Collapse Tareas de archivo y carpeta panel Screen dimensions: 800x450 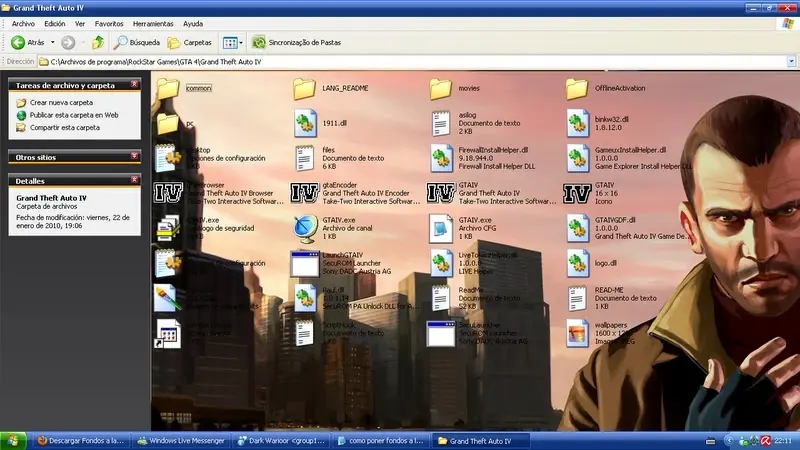click(134, 85)
